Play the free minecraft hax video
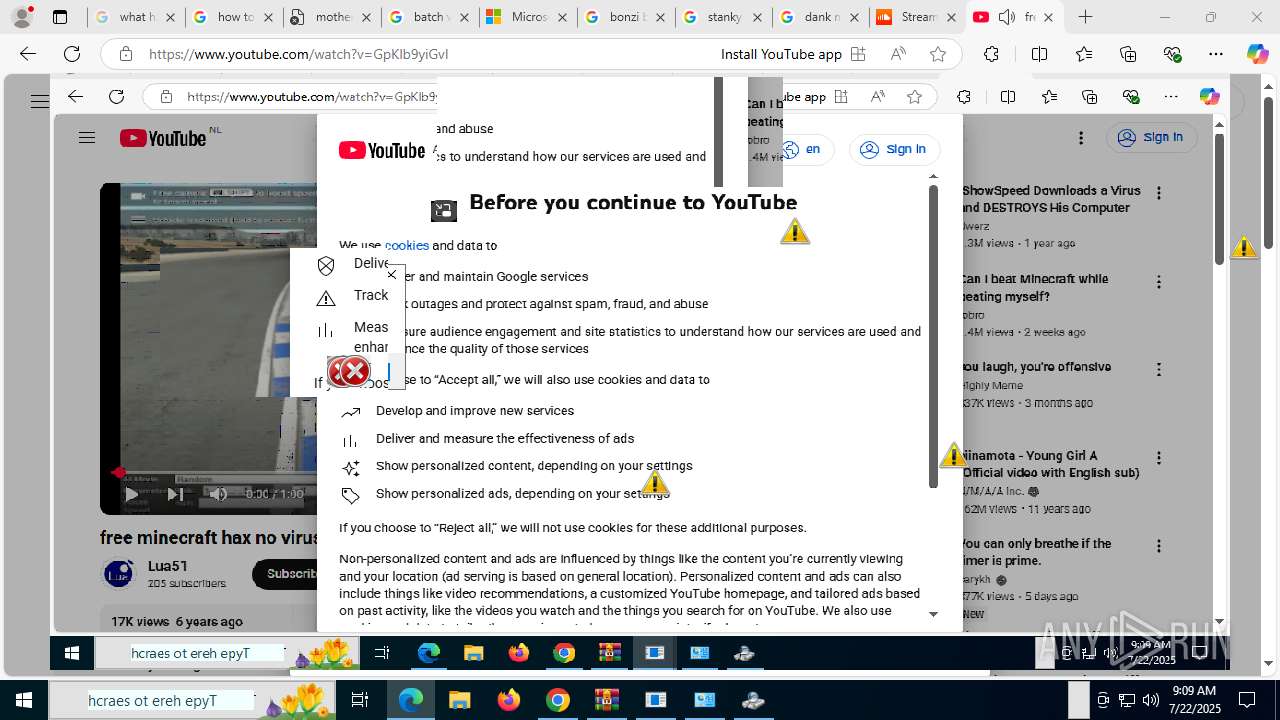 [131, 494]
